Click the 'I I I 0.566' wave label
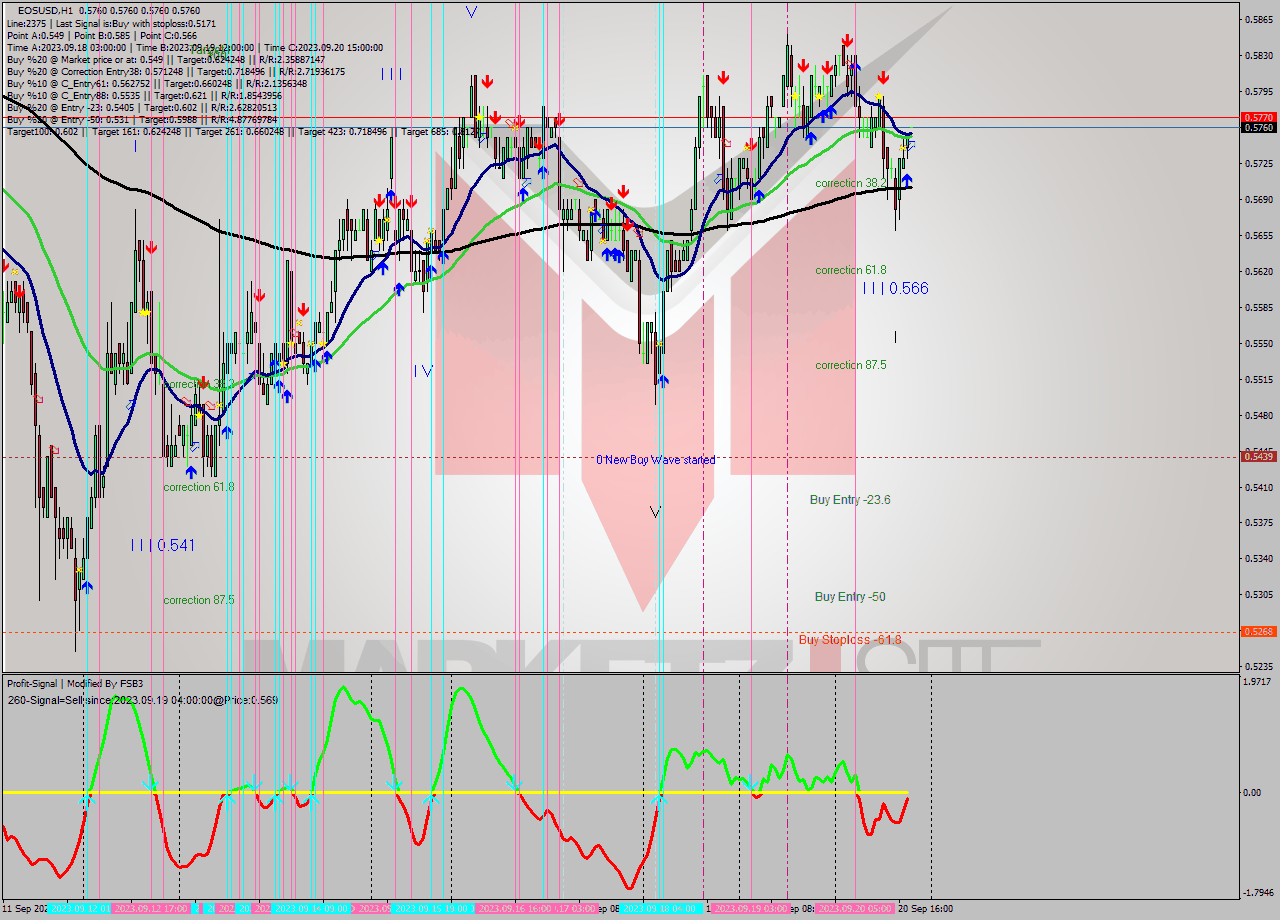1280x920 pixels. (895, 288)
